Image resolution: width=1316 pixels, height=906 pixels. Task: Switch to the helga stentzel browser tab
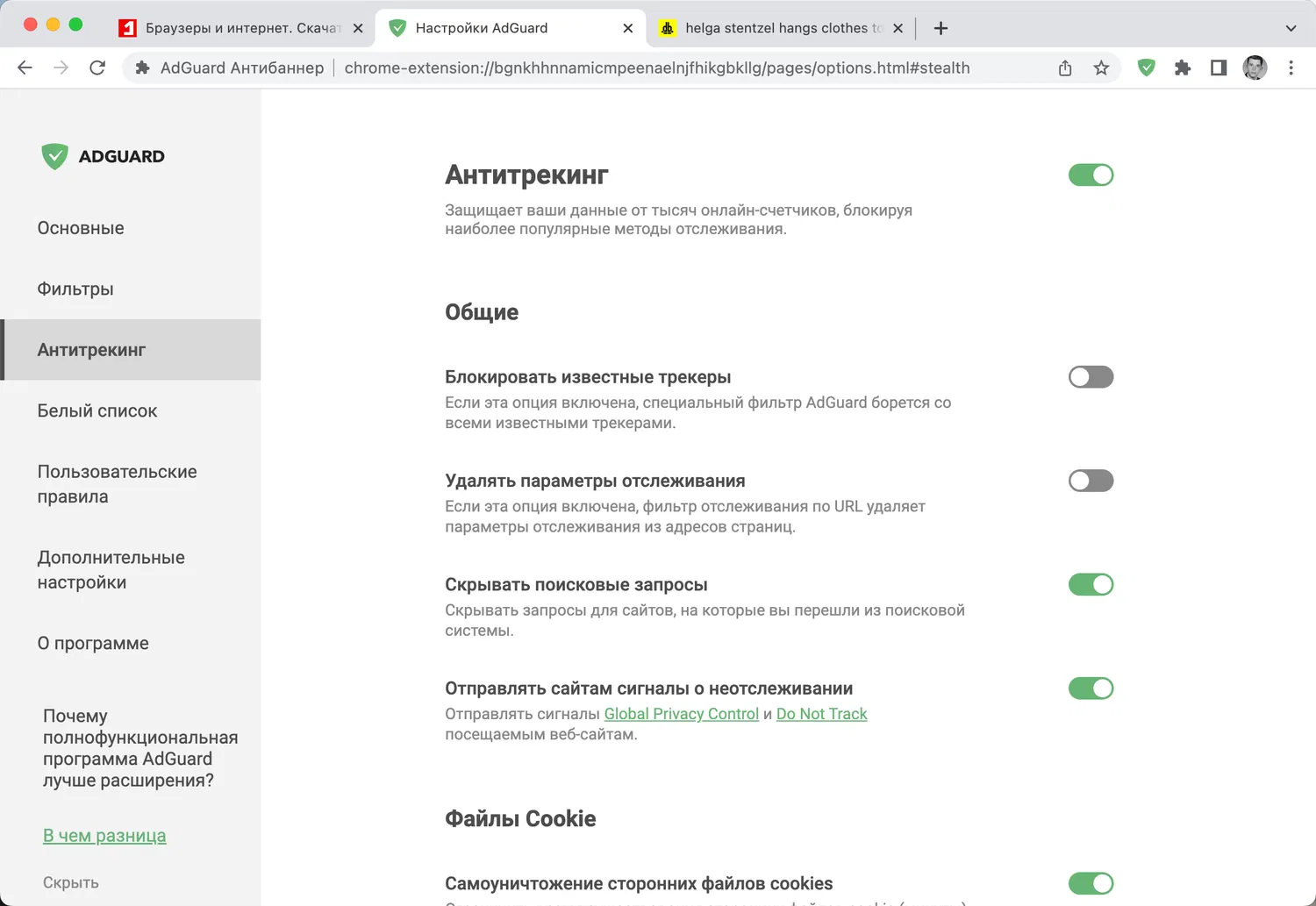[776, 28]
